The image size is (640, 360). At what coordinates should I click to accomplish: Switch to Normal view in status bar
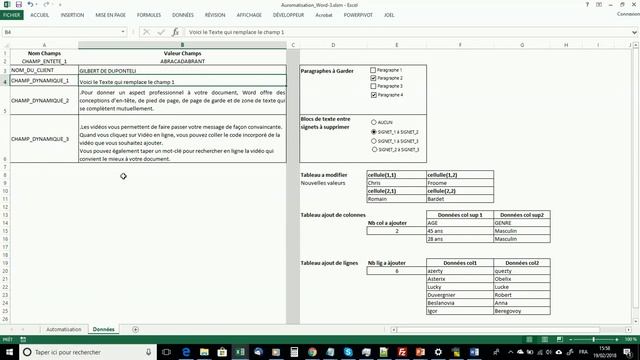click(x=529, y=340)
